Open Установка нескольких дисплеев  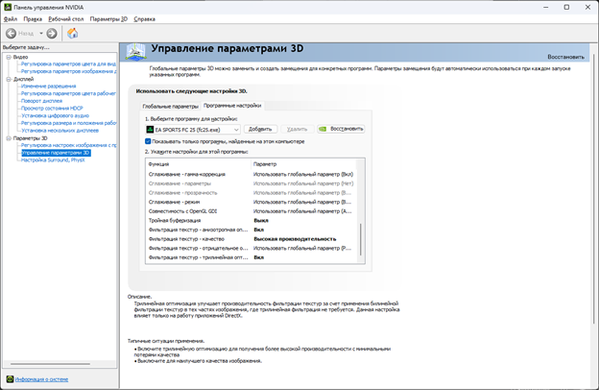coord(60,131)
